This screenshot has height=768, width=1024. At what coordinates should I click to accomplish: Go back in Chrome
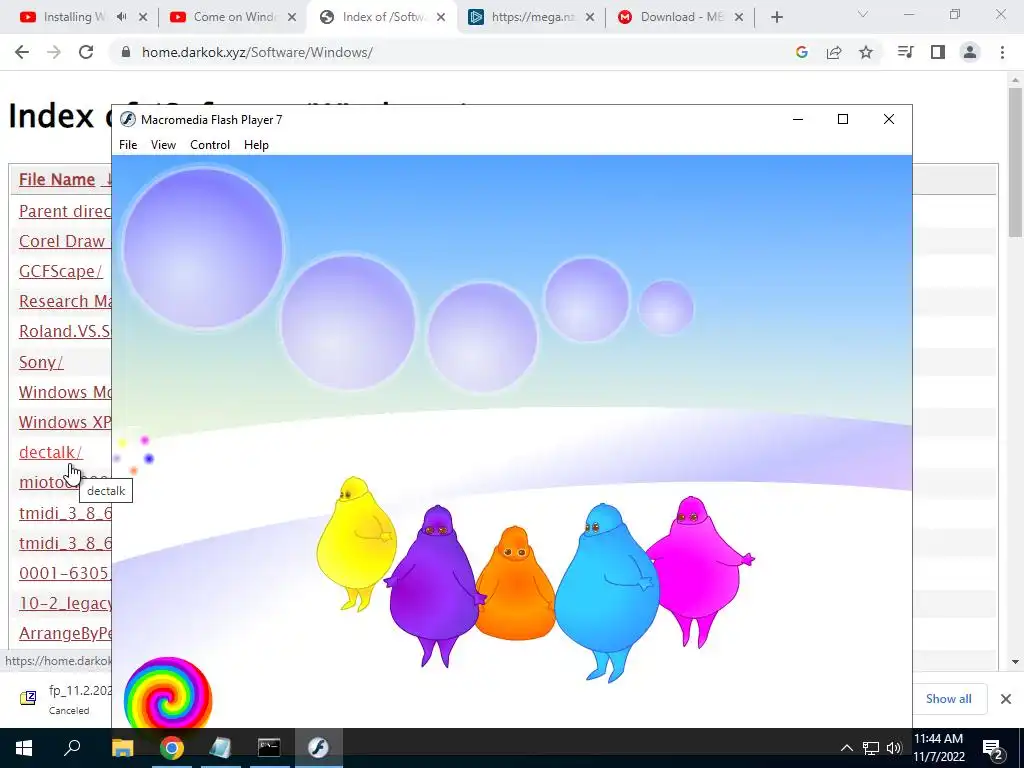(22, 52)
